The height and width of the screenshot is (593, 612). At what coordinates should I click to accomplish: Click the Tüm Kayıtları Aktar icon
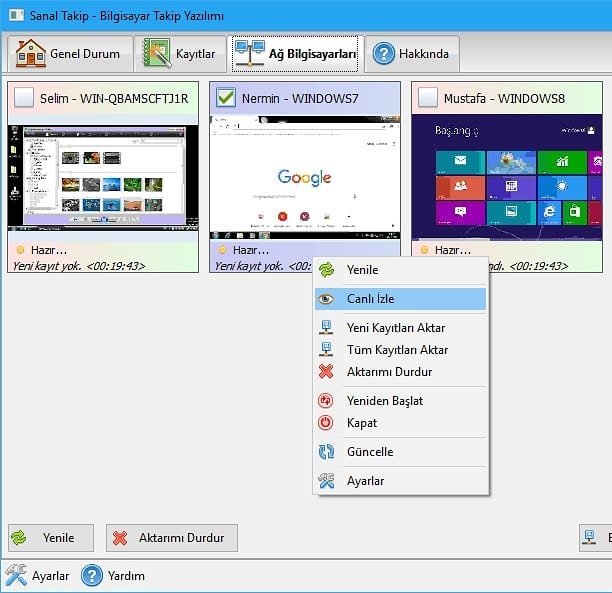(326, 349)
